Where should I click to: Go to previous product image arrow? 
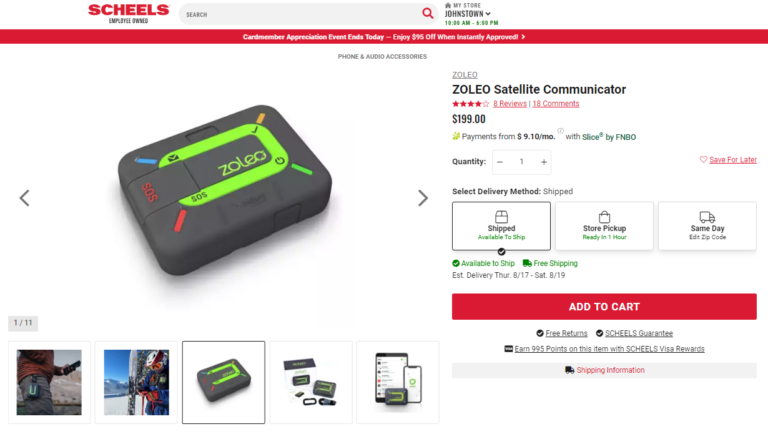(24, 198)
